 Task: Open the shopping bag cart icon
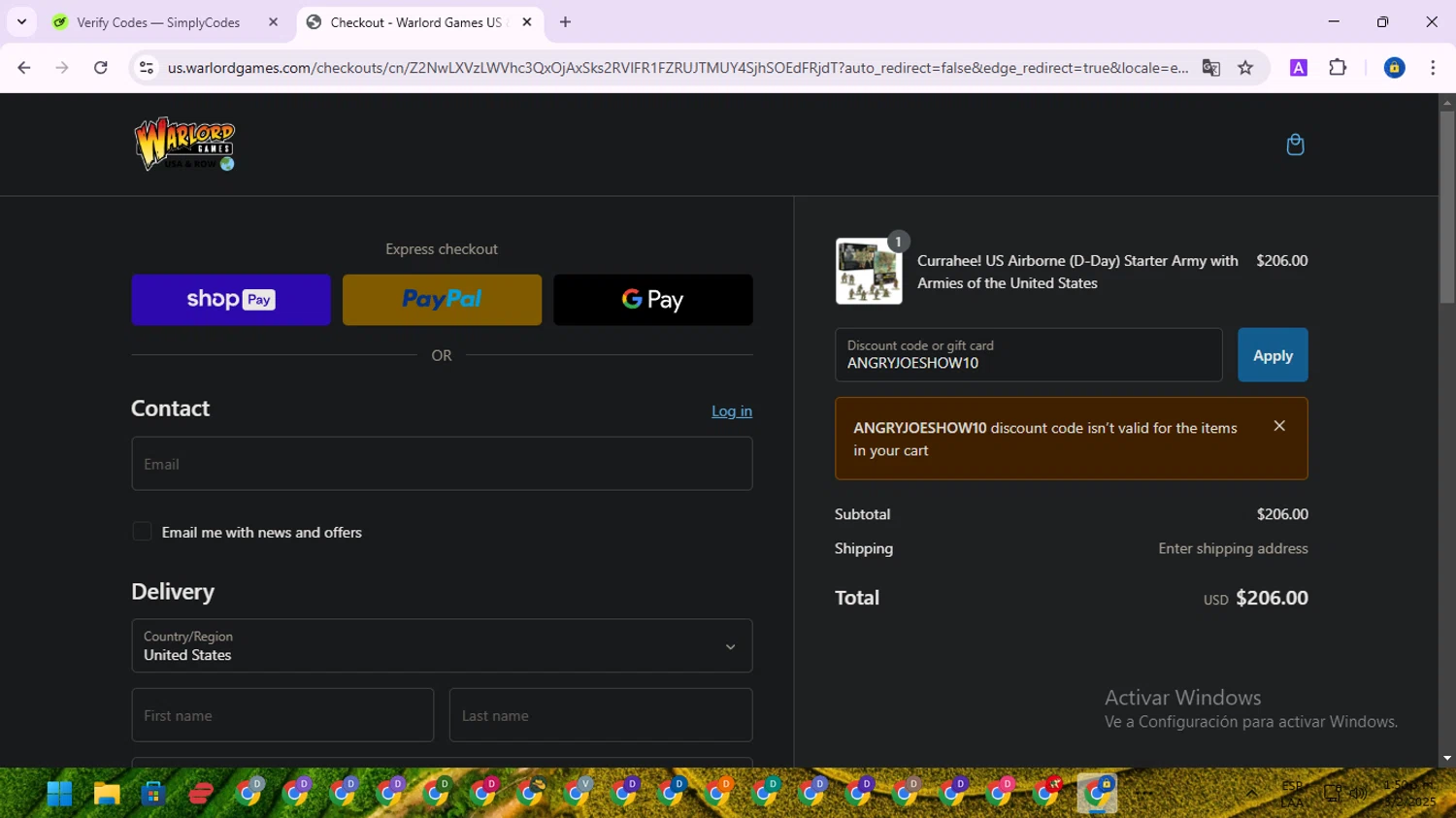[x=1295, y=145]
